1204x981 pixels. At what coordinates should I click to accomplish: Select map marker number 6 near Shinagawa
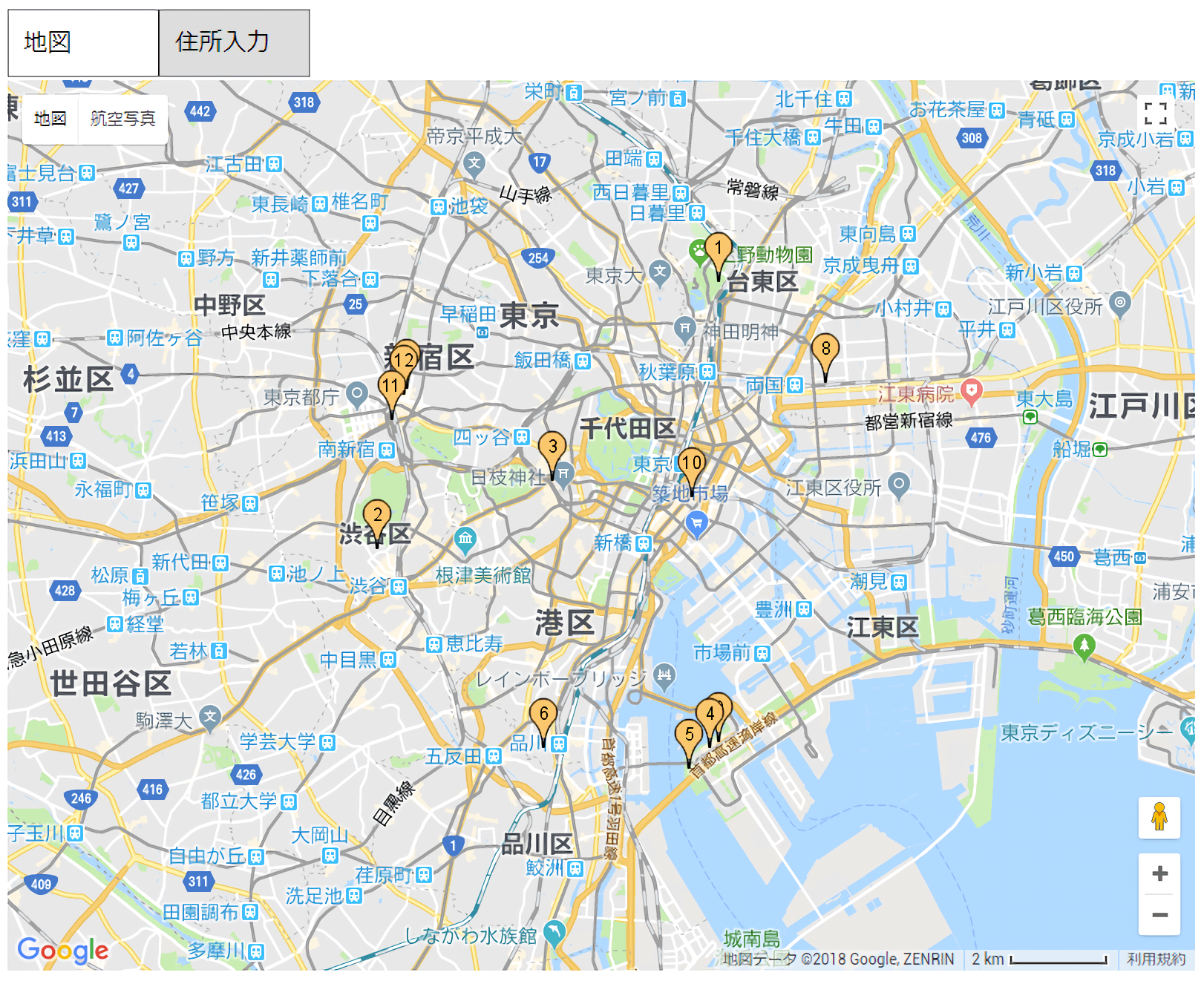[543, 715]
